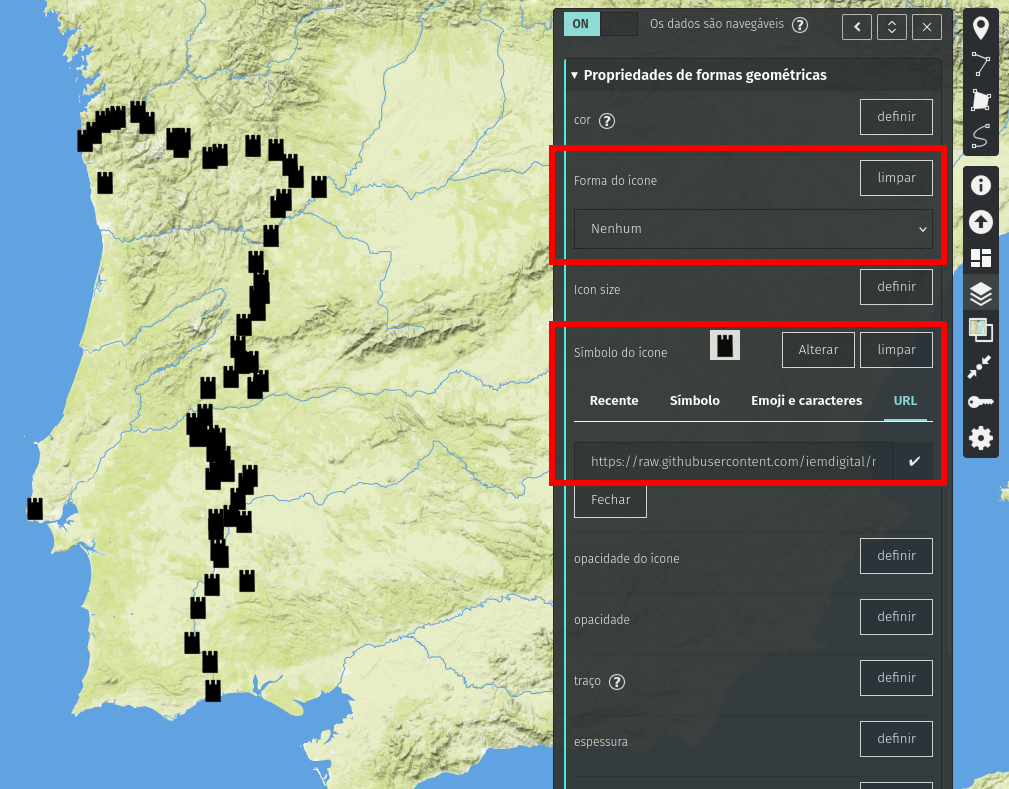Go back with the panel arrow
Screen dimensions: 1009x789
(857, 27)
